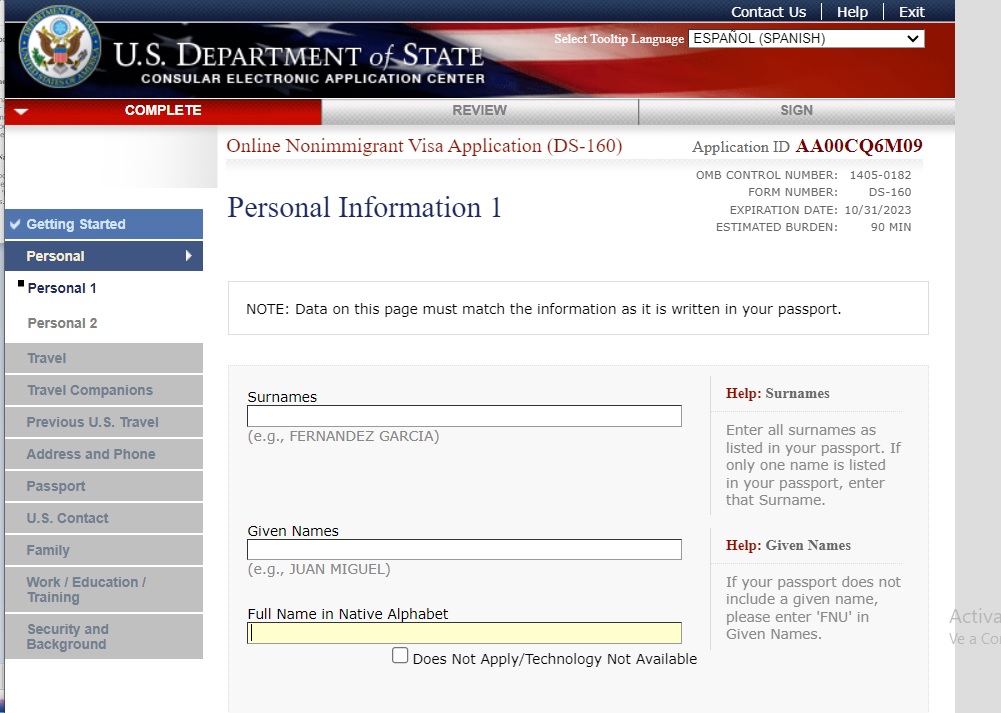Open the Select Tooltip Language dropdown
The width and height of the screenshot is (1001, 713).
tap(805, 39)
